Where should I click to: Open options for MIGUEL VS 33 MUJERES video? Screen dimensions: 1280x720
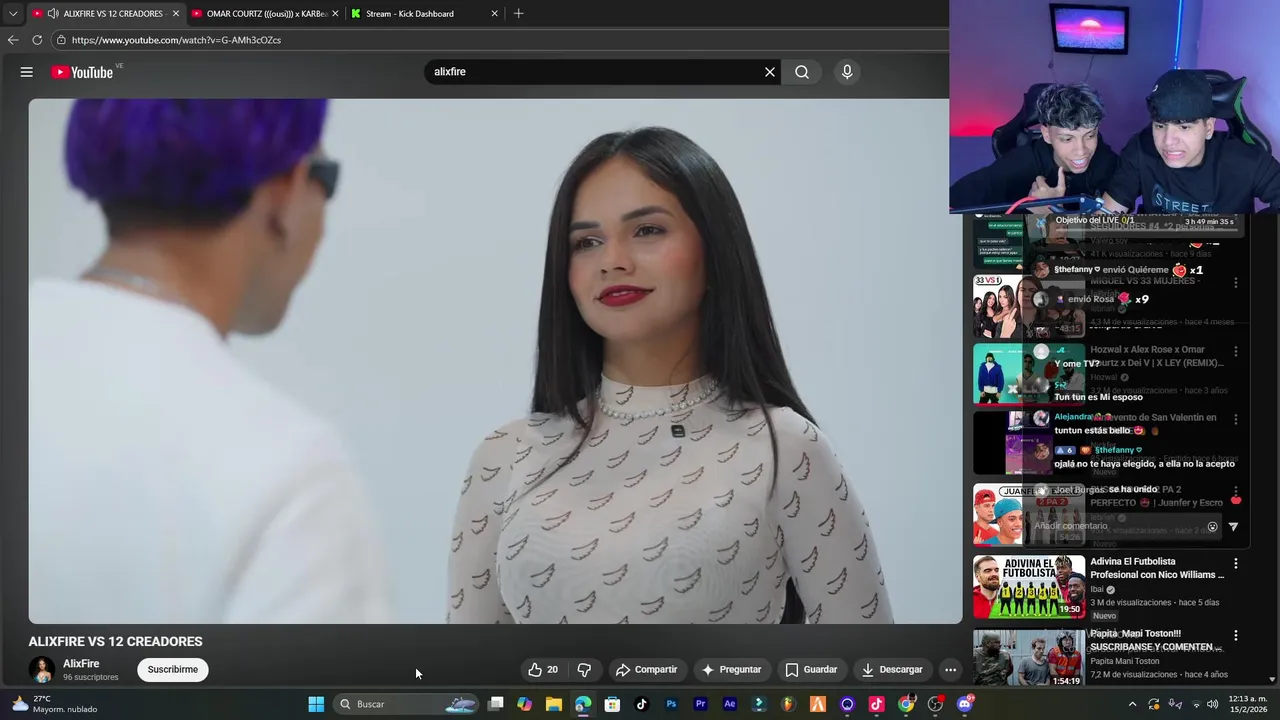pyautogui.click(x=1236, y=283)
